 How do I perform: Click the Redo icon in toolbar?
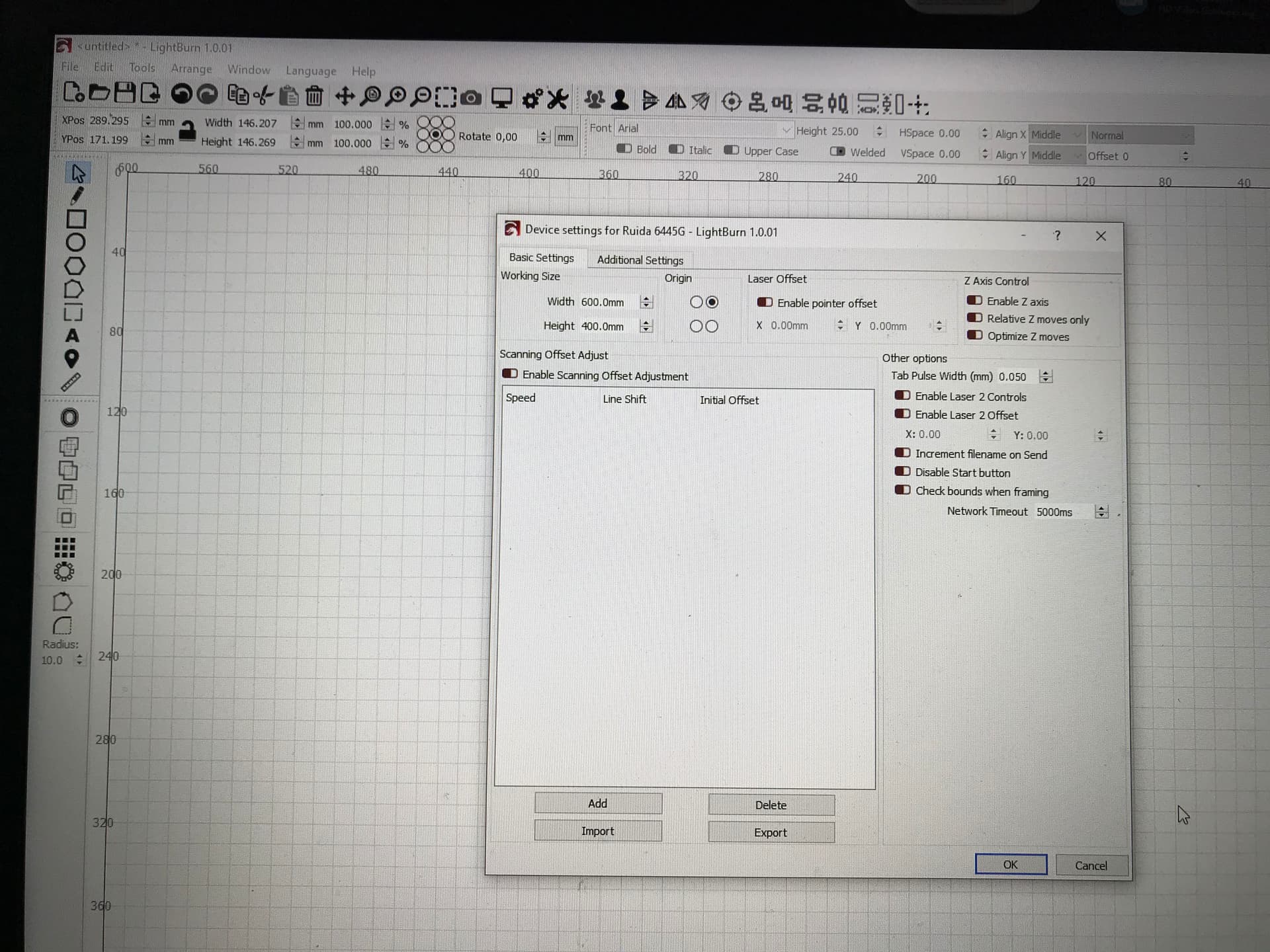click(208, 95)
